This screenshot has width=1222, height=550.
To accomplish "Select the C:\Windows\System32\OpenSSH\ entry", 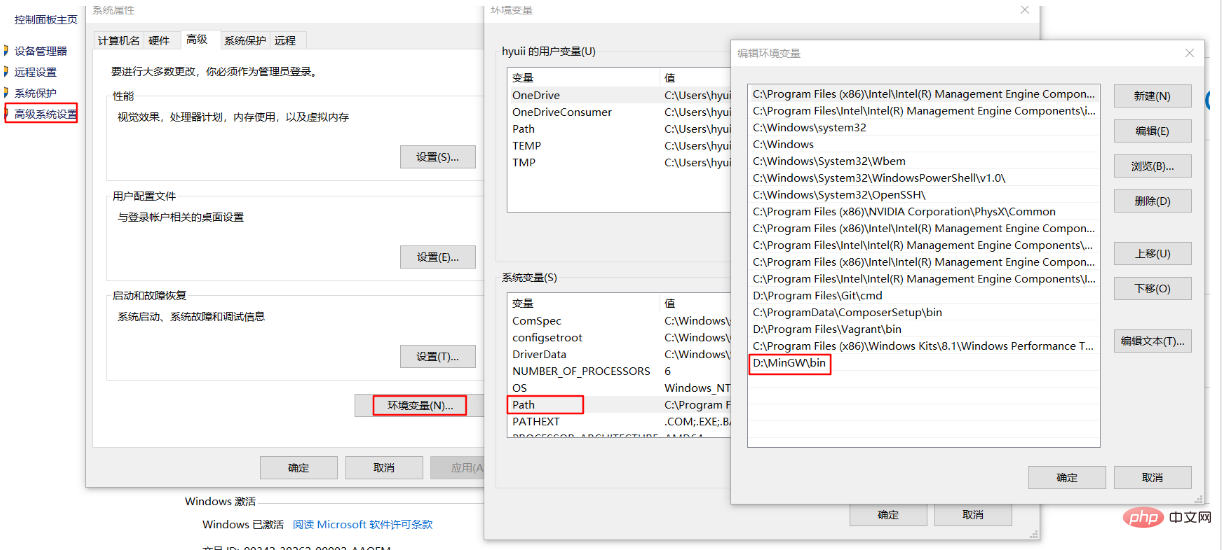I will click(x=923, y=195).
